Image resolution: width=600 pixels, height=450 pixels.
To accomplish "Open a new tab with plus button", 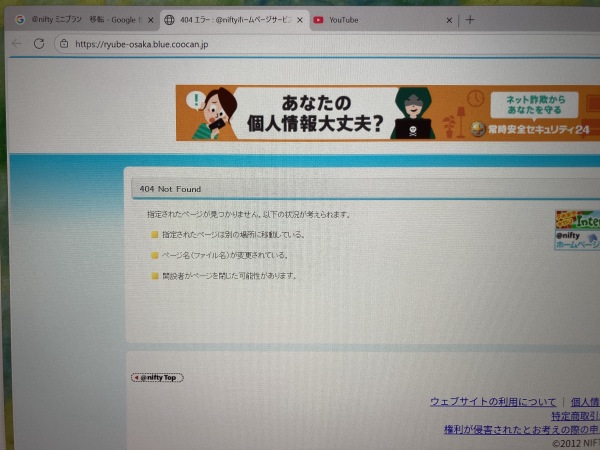I will 470,20.
